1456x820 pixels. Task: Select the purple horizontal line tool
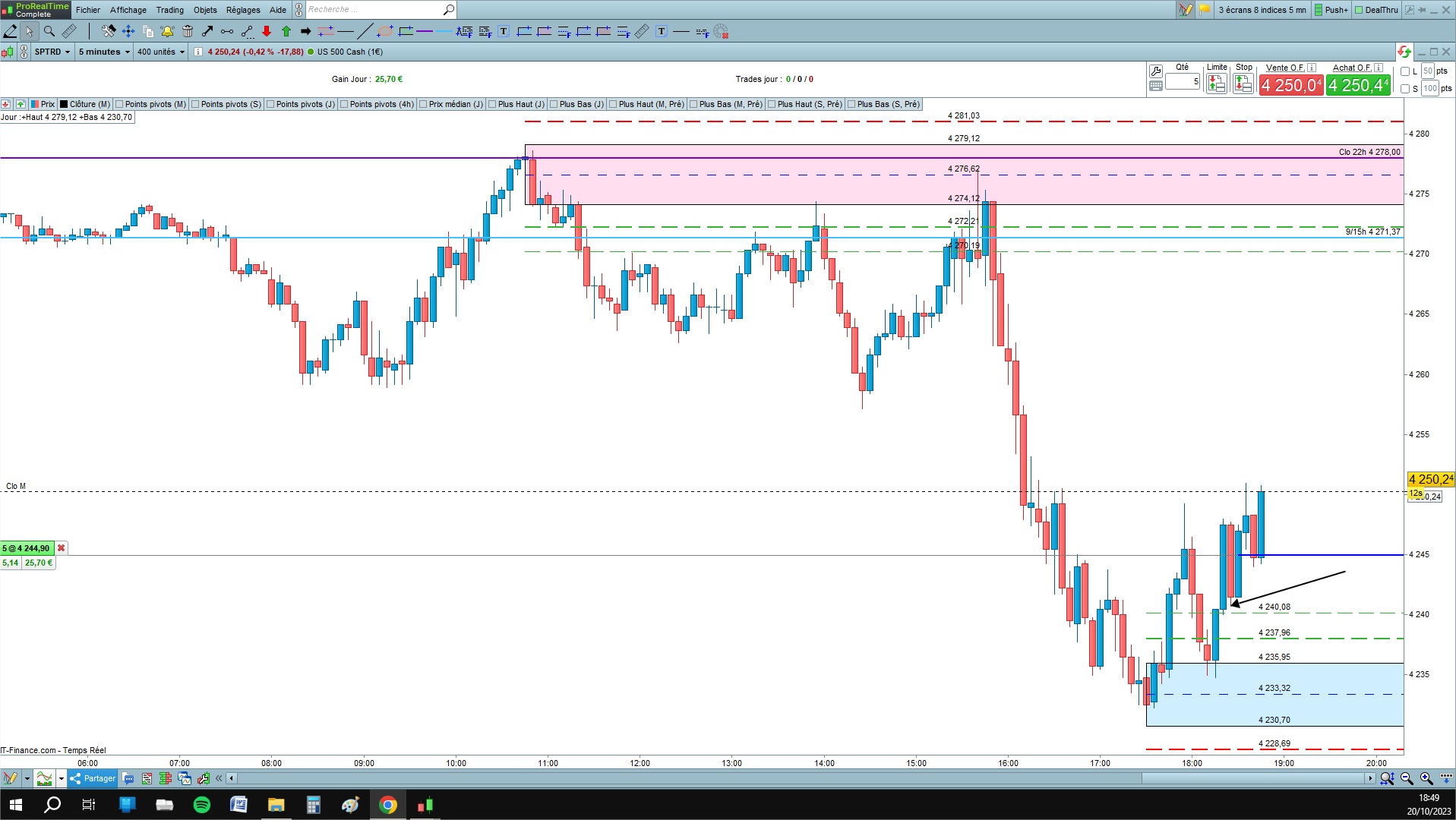[x=425, y=31]
